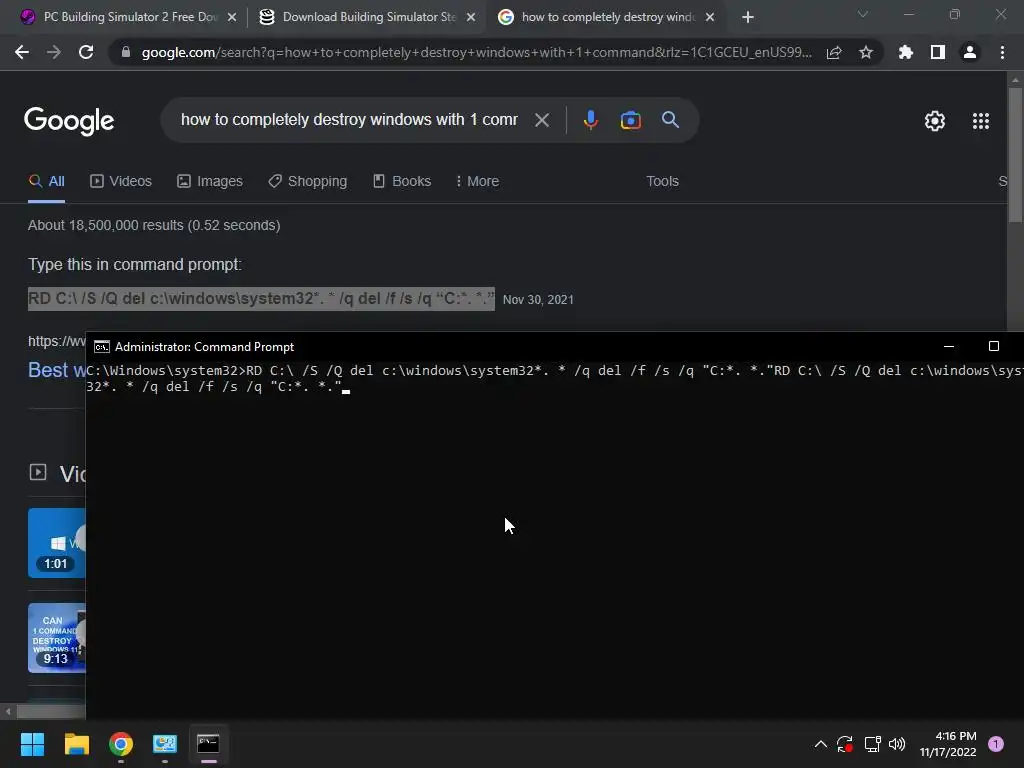The height and width of the screenshot is (768, 1024).
Task: Open the clock and date flyout
Action: pos(948,744)
